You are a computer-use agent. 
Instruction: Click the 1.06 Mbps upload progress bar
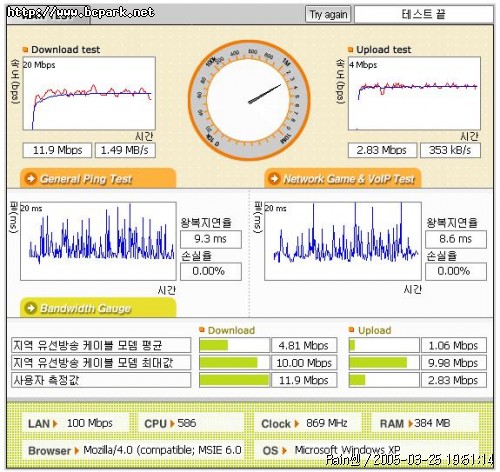click(x=384, y=345)
